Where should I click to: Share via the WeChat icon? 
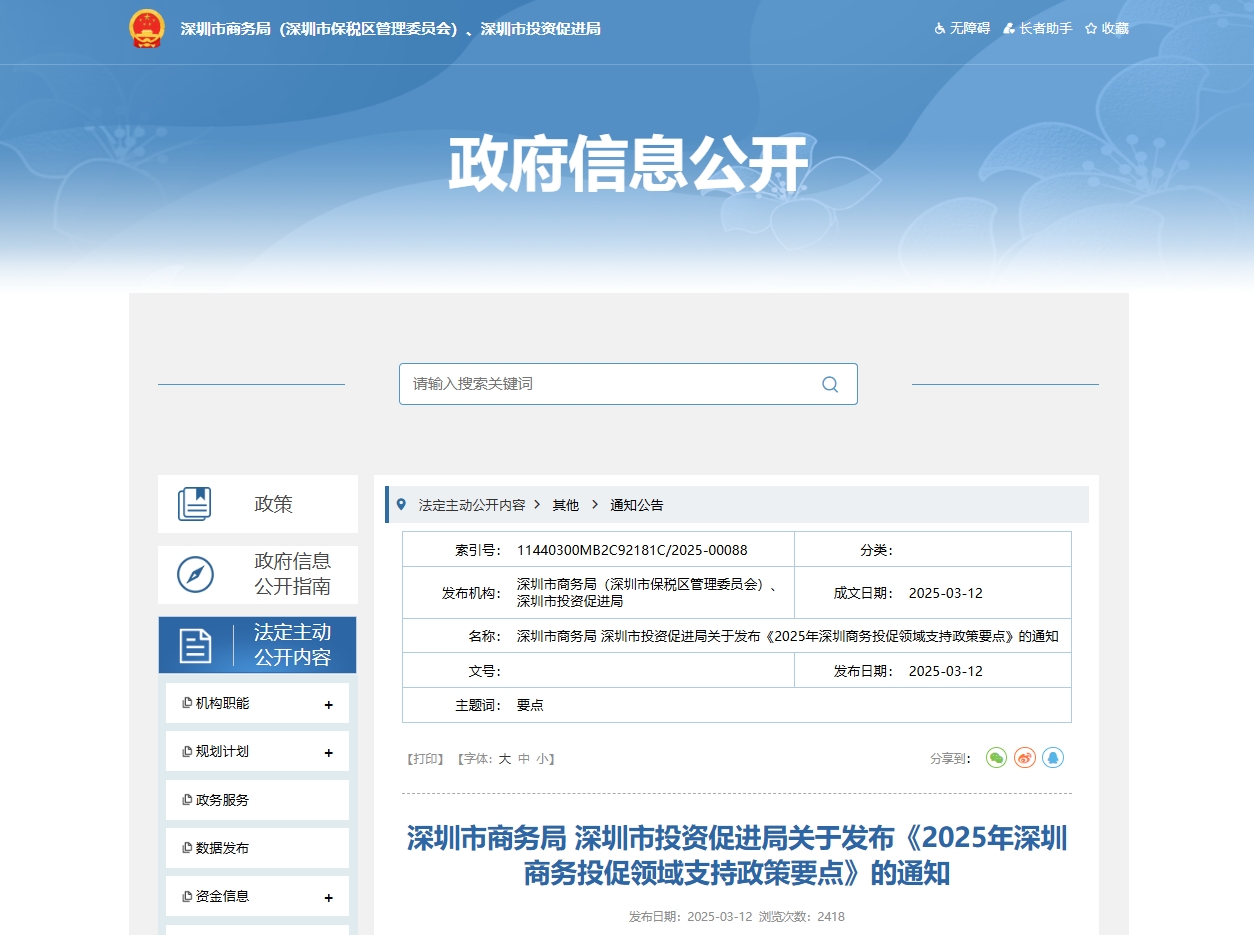[996, 758]
